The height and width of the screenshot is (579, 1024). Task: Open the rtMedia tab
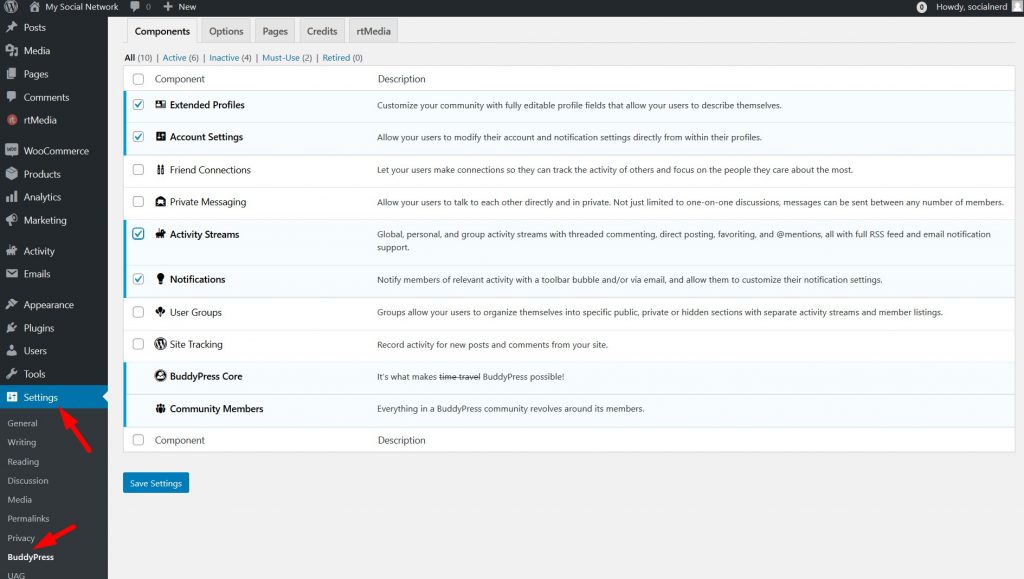[374, 31]
